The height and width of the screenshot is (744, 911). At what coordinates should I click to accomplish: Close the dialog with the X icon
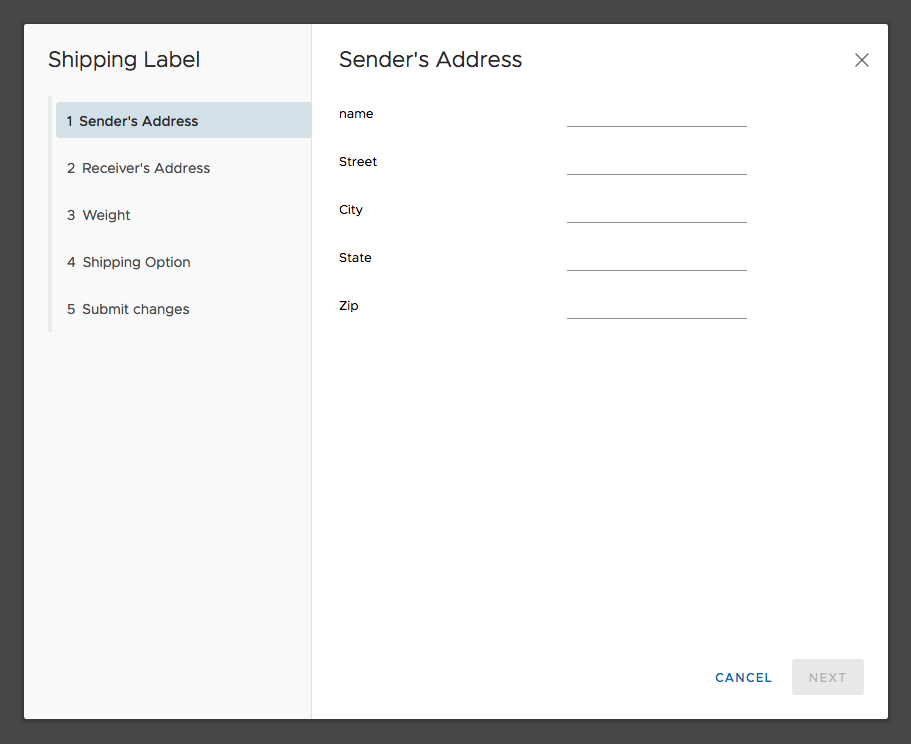861,60
